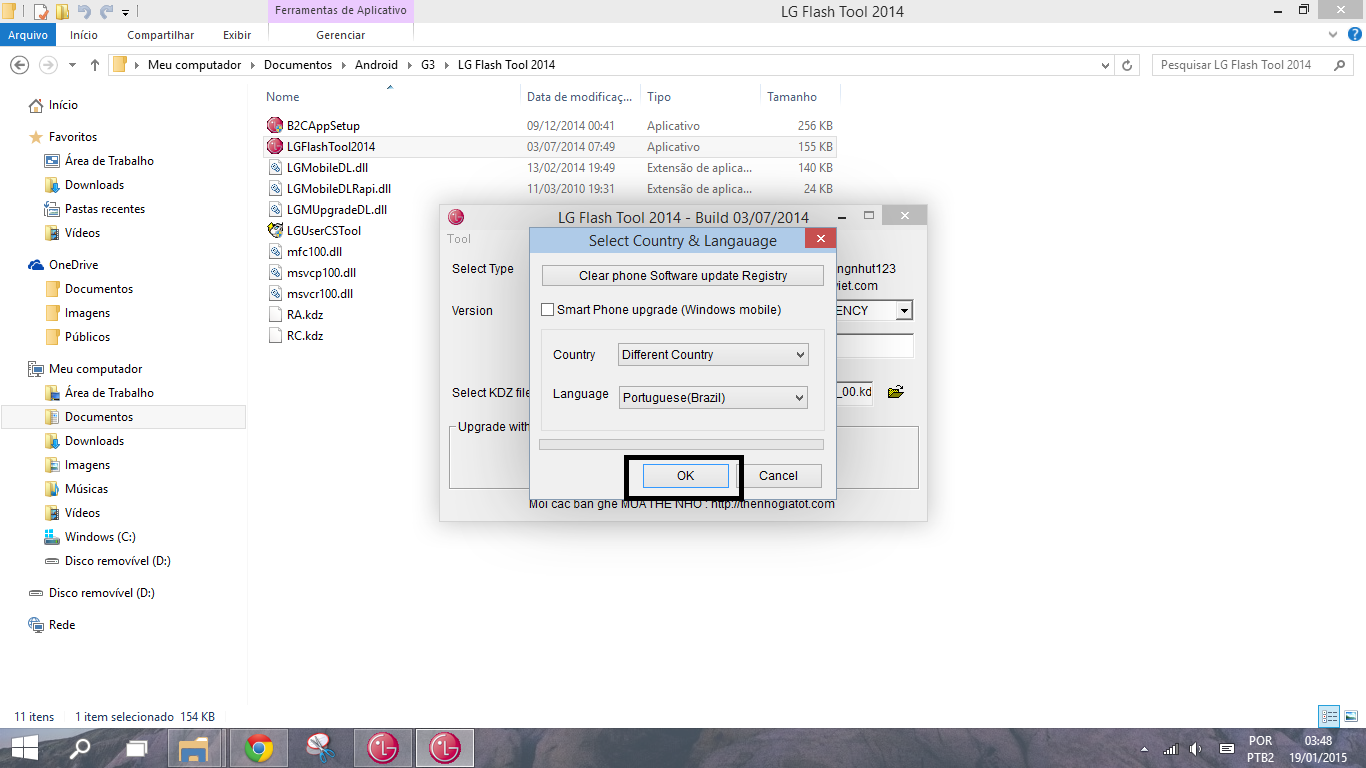
Task: Select the LGUserCSTool file
Action: click(324, 231)
